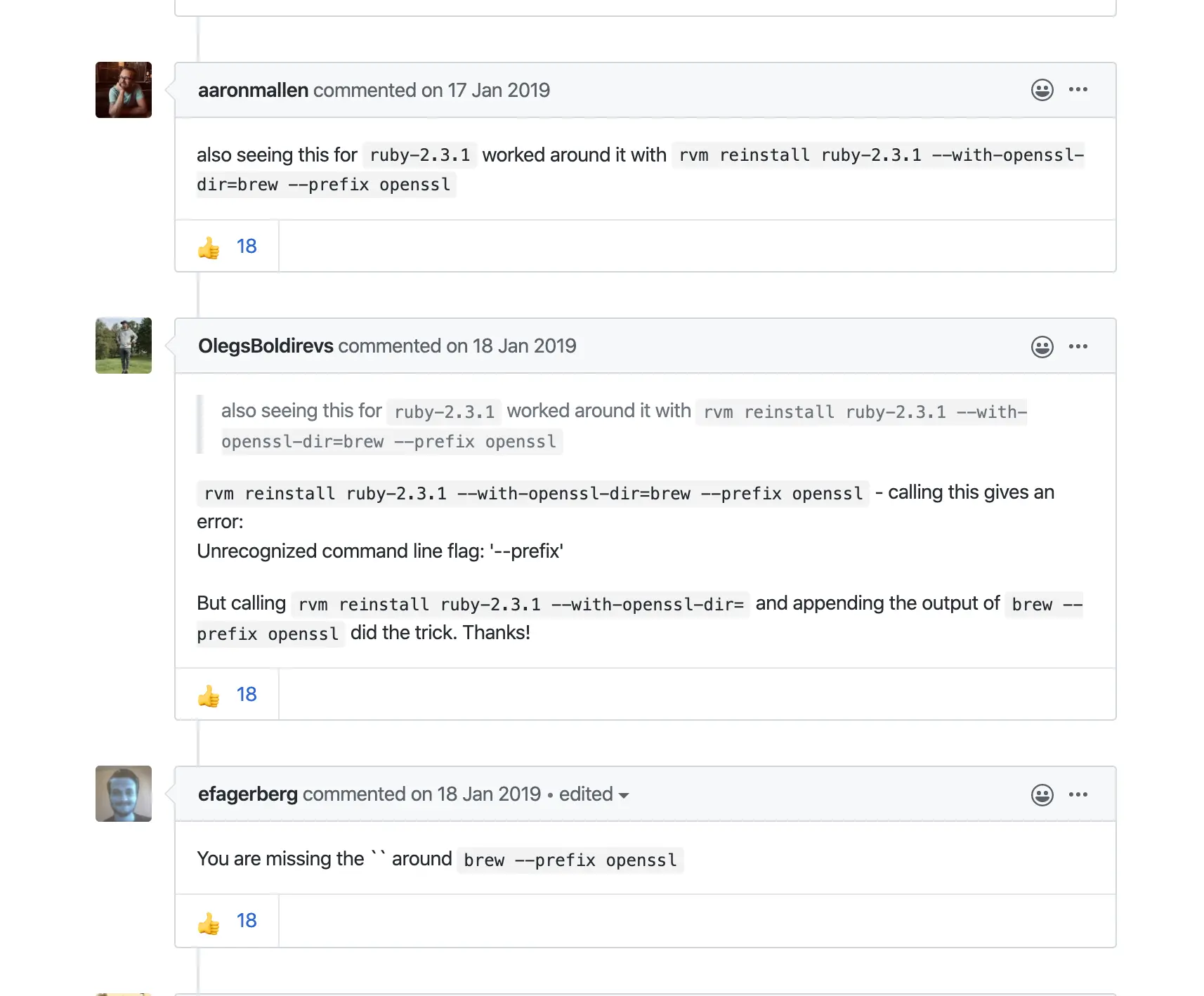Open options menu on aaronmallen's comment
Image resolution: width=1204 pixels, height=996 pixels.
tap(1078, 90)
